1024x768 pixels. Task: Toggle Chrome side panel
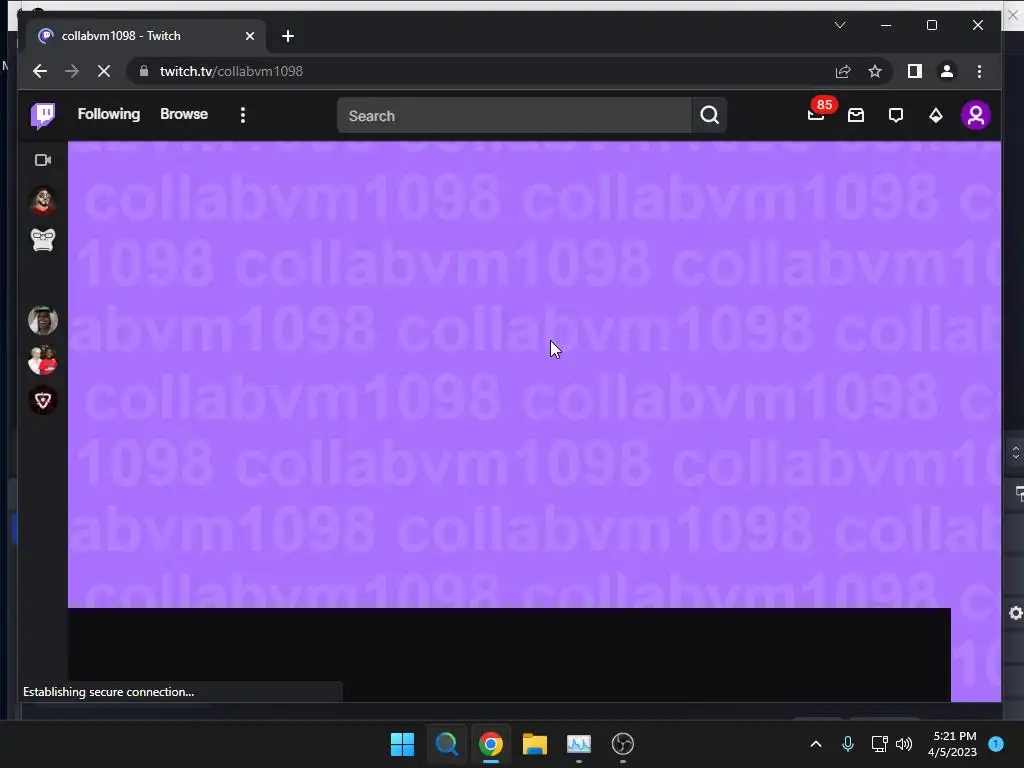[x=915, y=71]
